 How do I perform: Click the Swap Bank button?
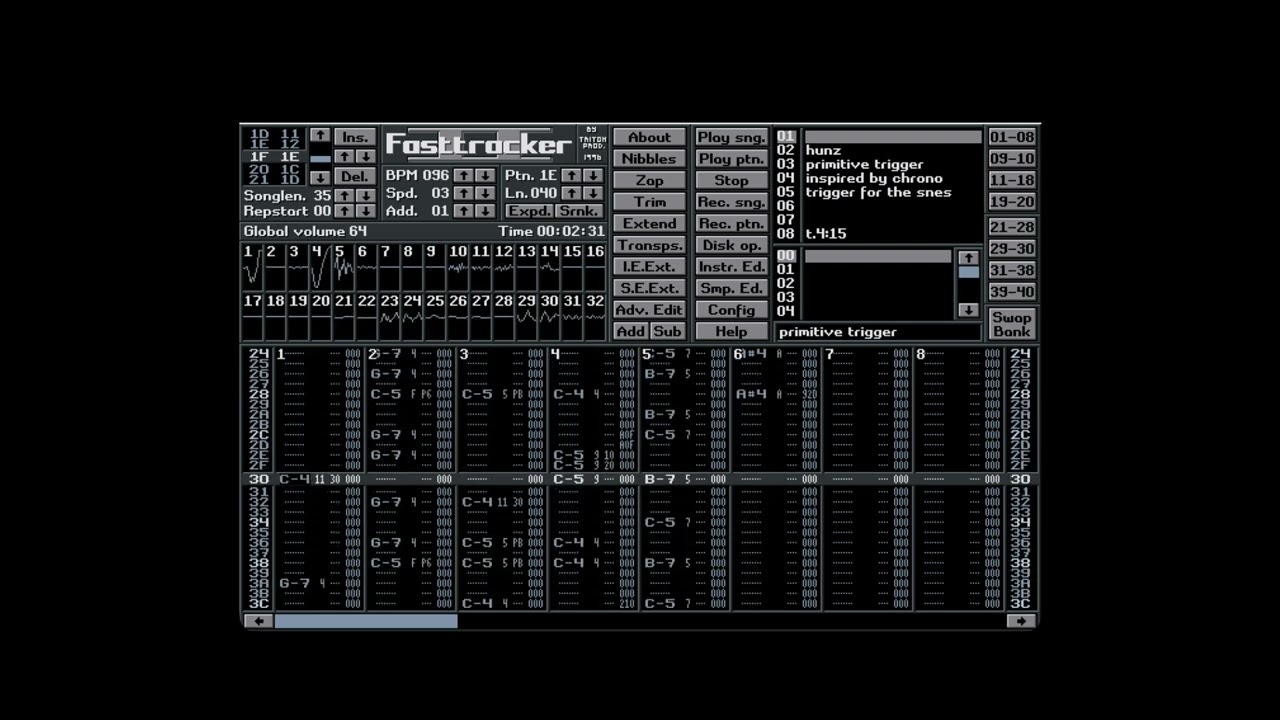tap(1012, 324)
